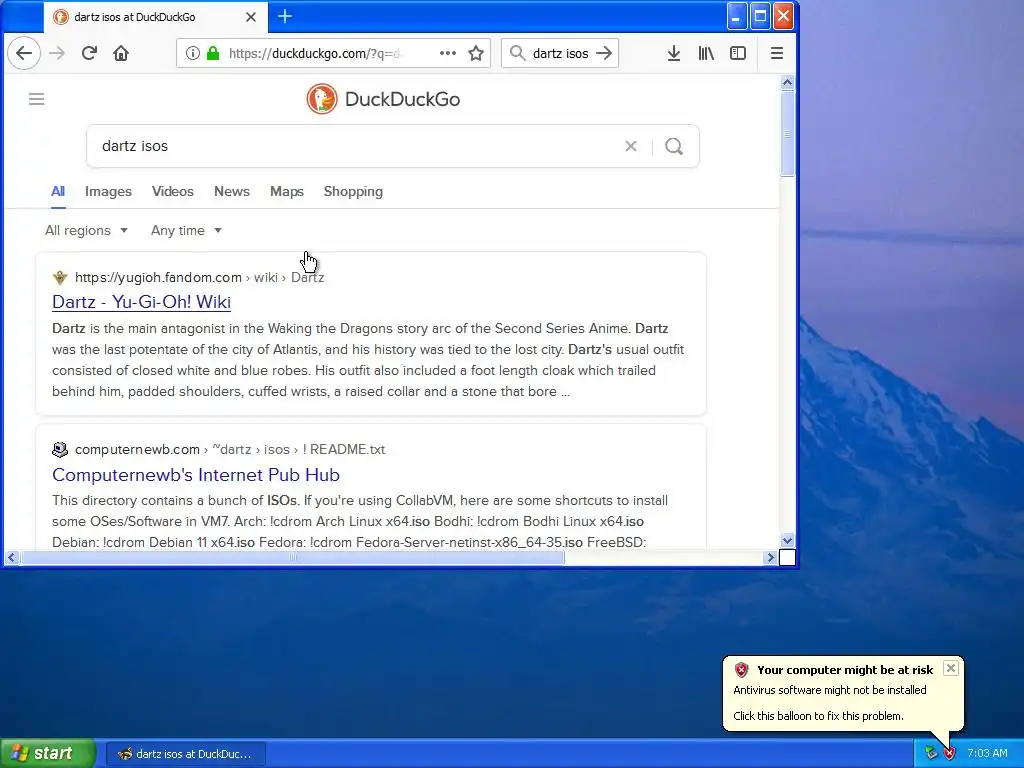Open the Library bookmarks and history
Image resolution: width=1024 pixels, height=768 pixels.
[x=706, y=53]
